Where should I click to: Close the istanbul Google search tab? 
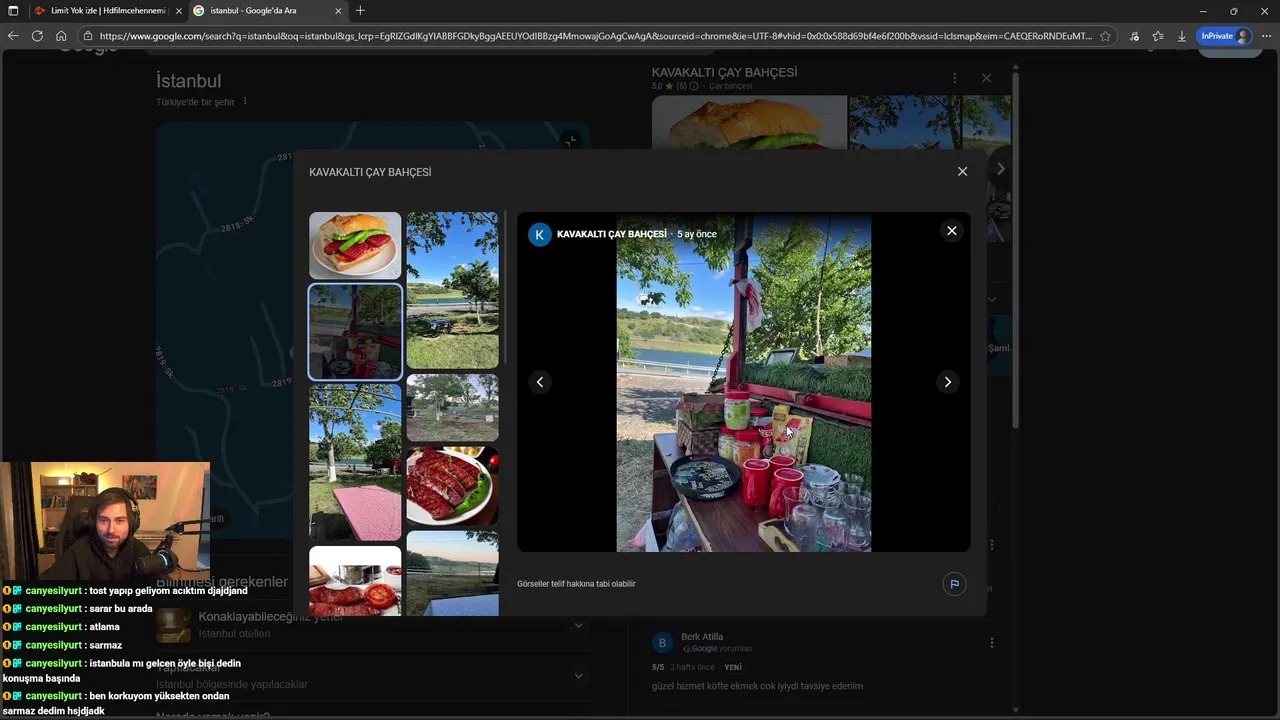[338, 11]
